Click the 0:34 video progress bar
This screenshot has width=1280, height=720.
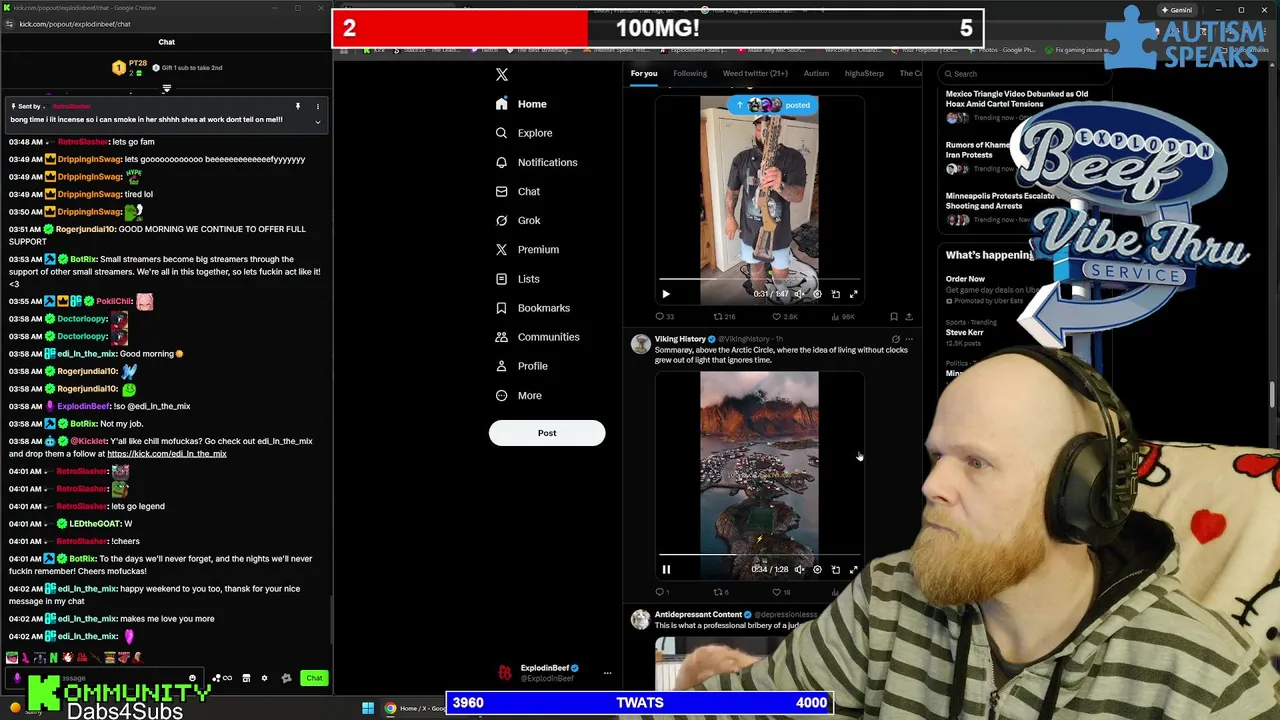coord(759,555)
